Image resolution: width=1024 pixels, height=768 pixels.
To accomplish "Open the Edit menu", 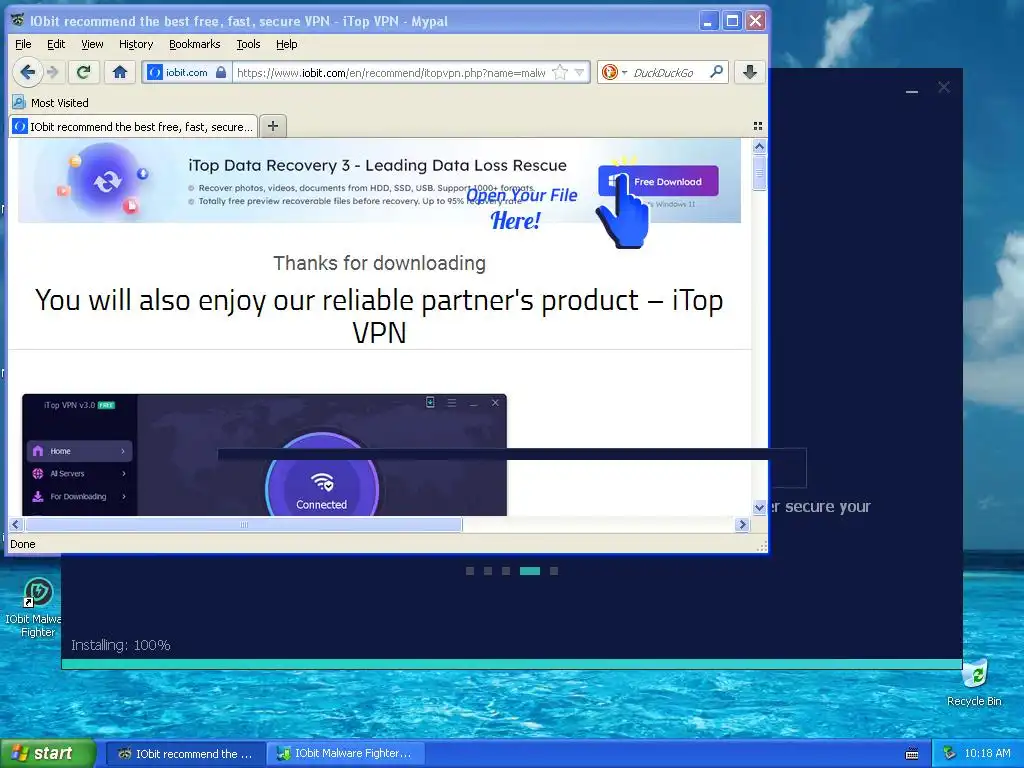I will tap(56, 44).
